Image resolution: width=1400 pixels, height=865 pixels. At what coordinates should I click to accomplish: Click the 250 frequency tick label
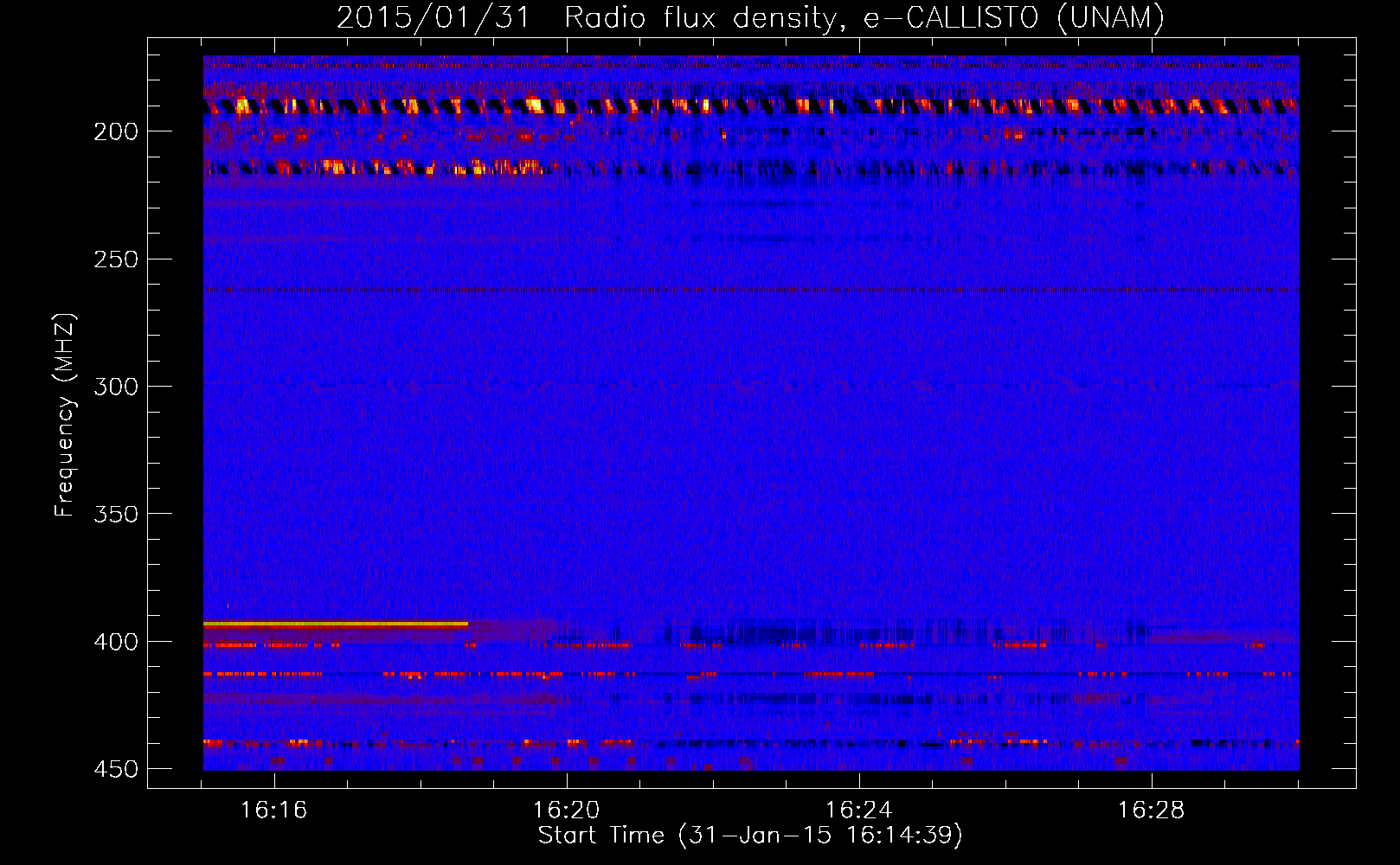click(116, 259)
